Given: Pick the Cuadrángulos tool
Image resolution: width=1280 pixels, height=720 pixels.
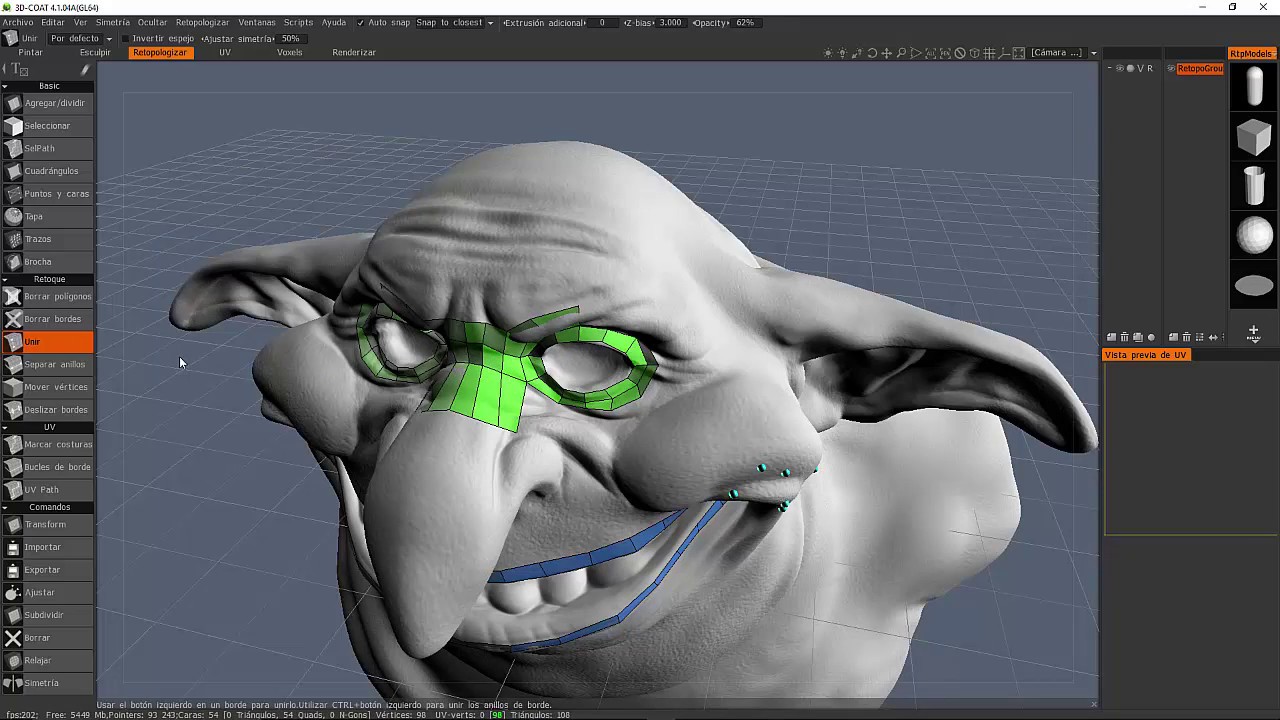Looking at the screenshot, I should 47,171.
